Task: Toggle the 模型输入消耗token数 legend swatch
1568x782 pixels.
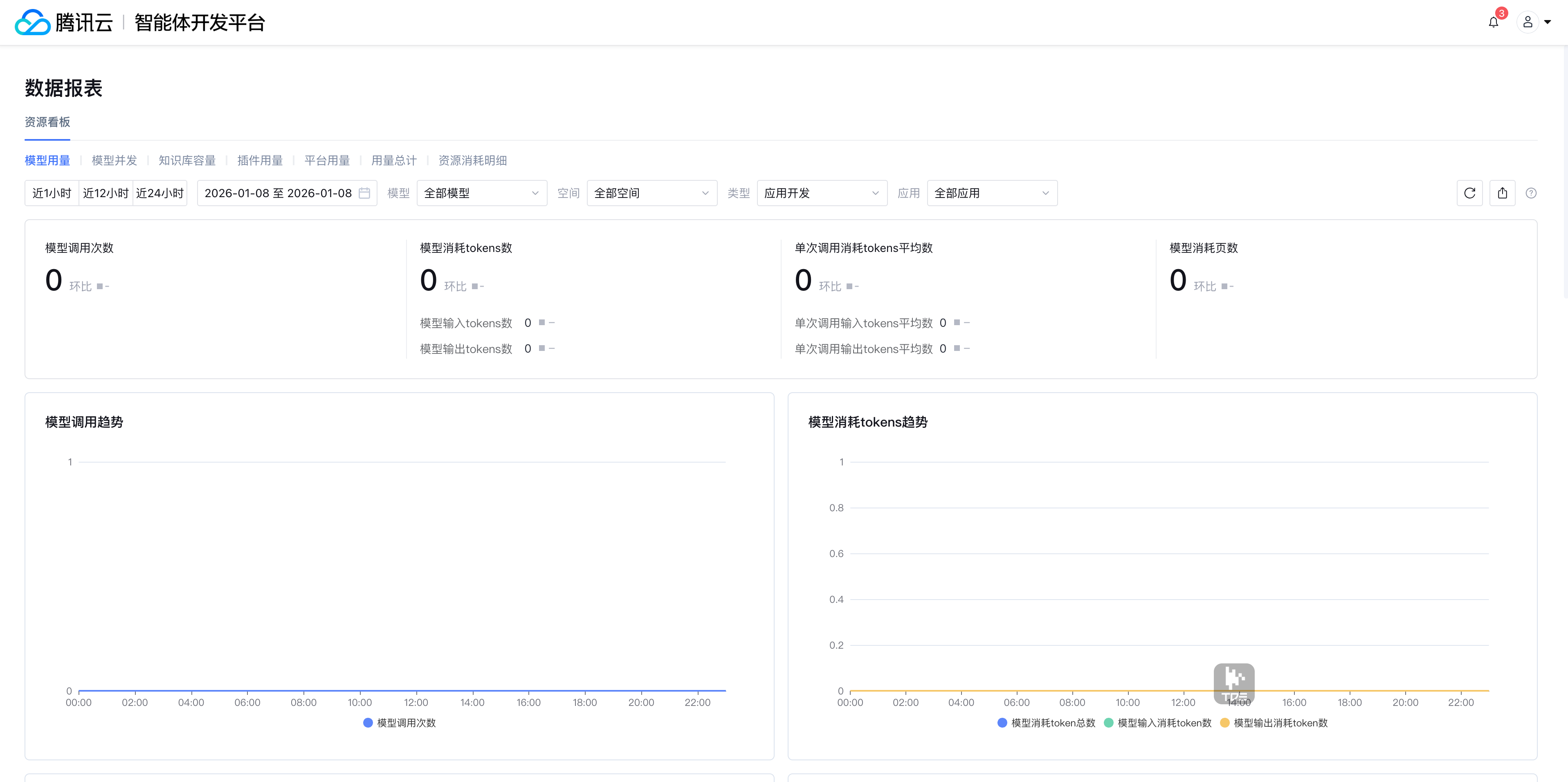Action: [x=1108, y=722]
